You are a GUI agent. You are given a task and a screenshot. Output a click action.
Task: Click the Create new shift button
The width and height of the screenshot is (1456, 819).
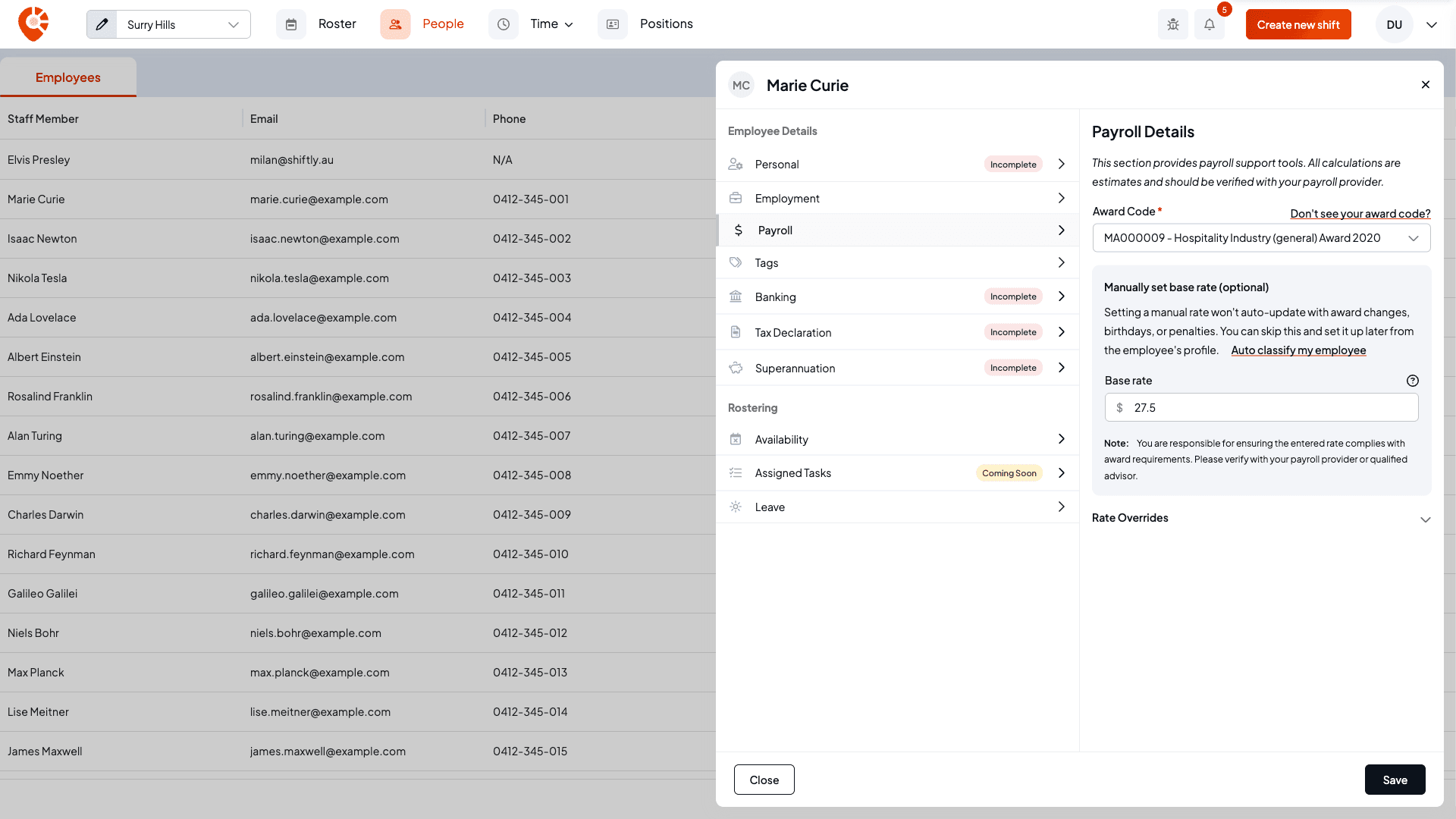tap(1298, 24)
